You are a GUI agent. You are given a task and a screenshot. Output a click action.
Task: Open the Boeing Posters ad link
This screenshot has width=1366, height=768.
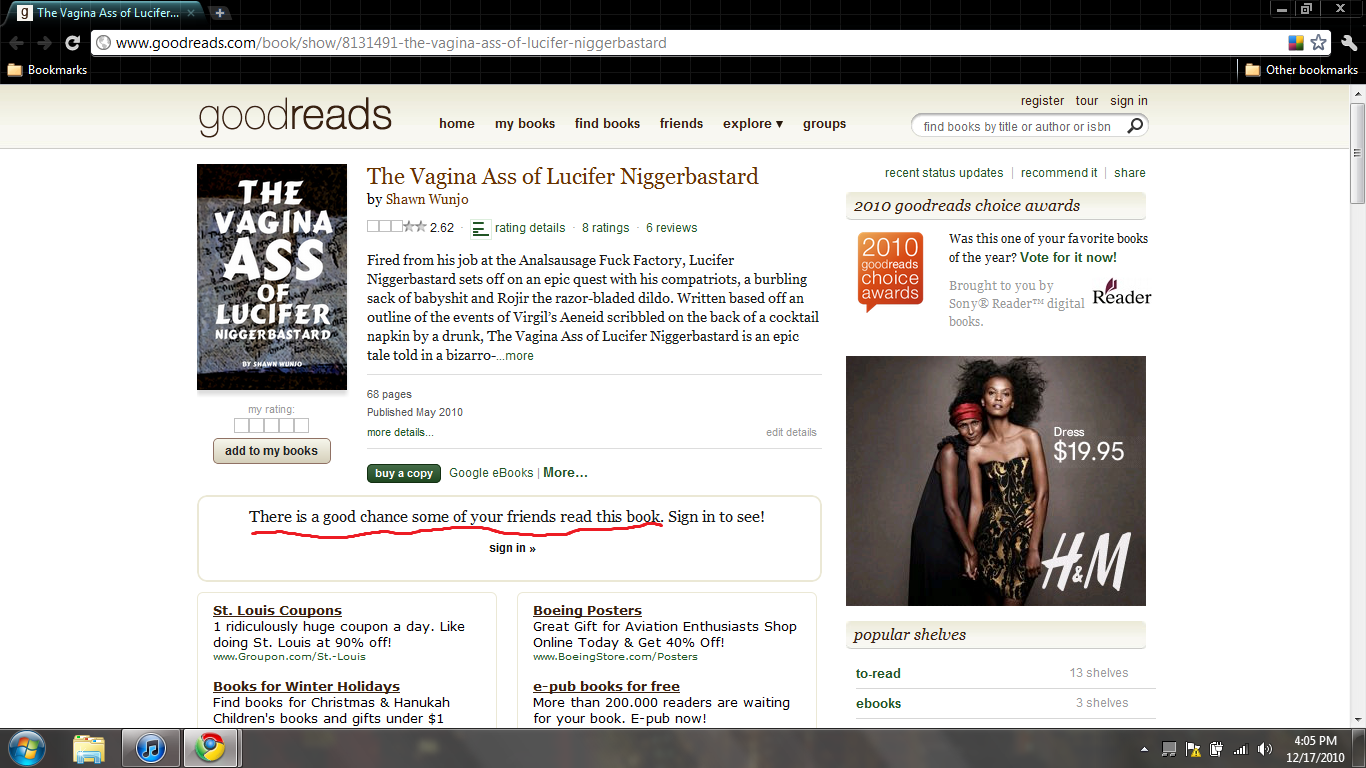(587, 611)
